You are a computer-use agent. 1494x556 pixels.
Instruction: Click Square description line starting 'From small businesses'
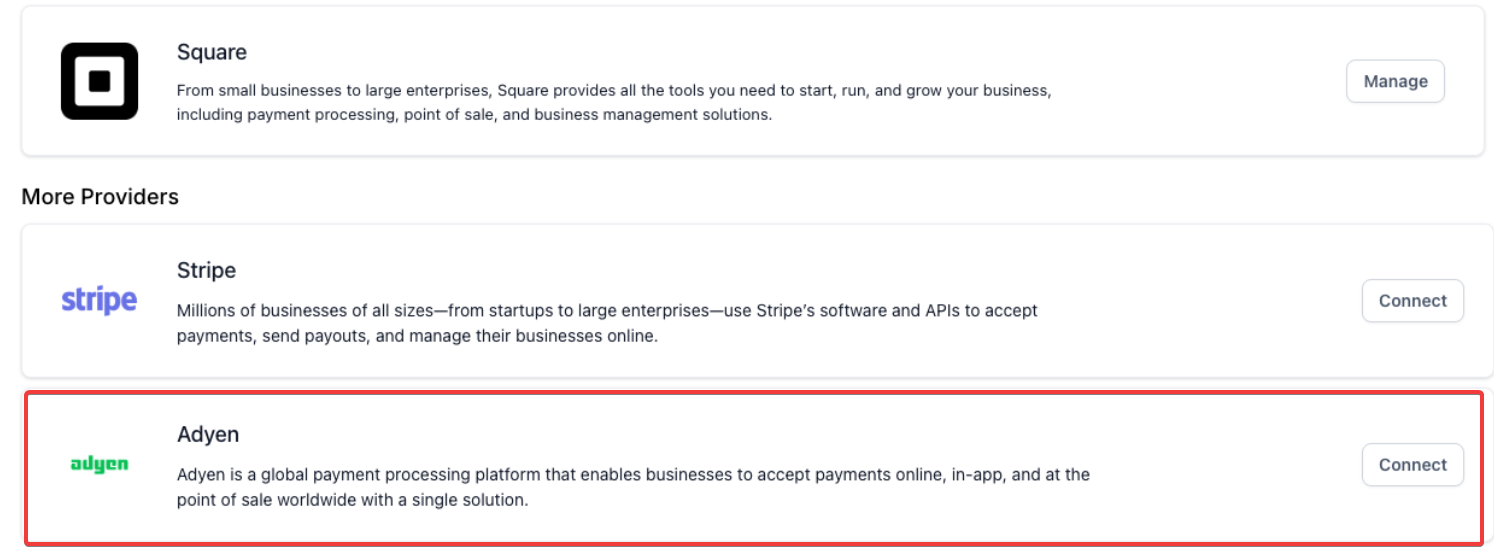pyautogui.click(x=613, y=90)
